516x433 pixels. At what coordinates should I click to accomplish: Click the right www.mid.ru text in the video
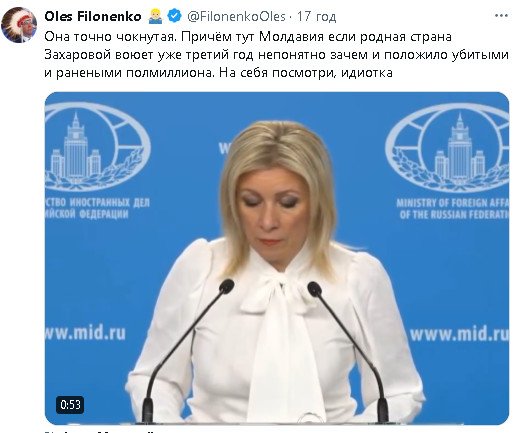(459, 334)
